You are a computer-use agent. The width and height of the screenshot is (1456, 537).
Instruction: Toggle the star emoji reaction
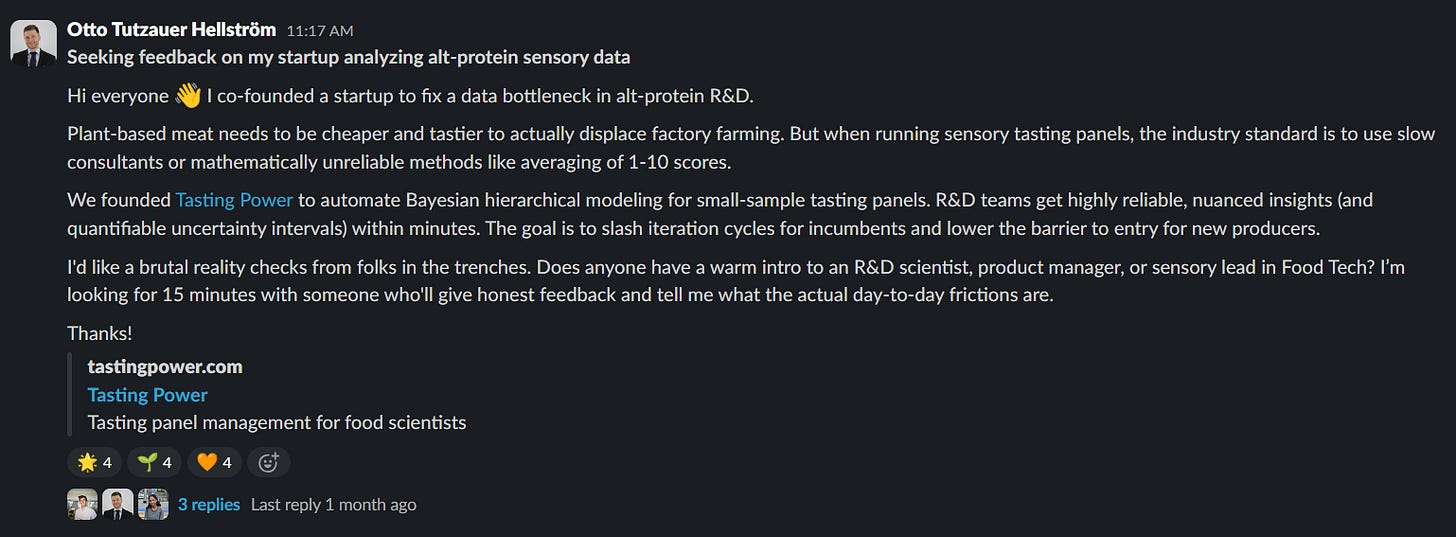(95, 462)
